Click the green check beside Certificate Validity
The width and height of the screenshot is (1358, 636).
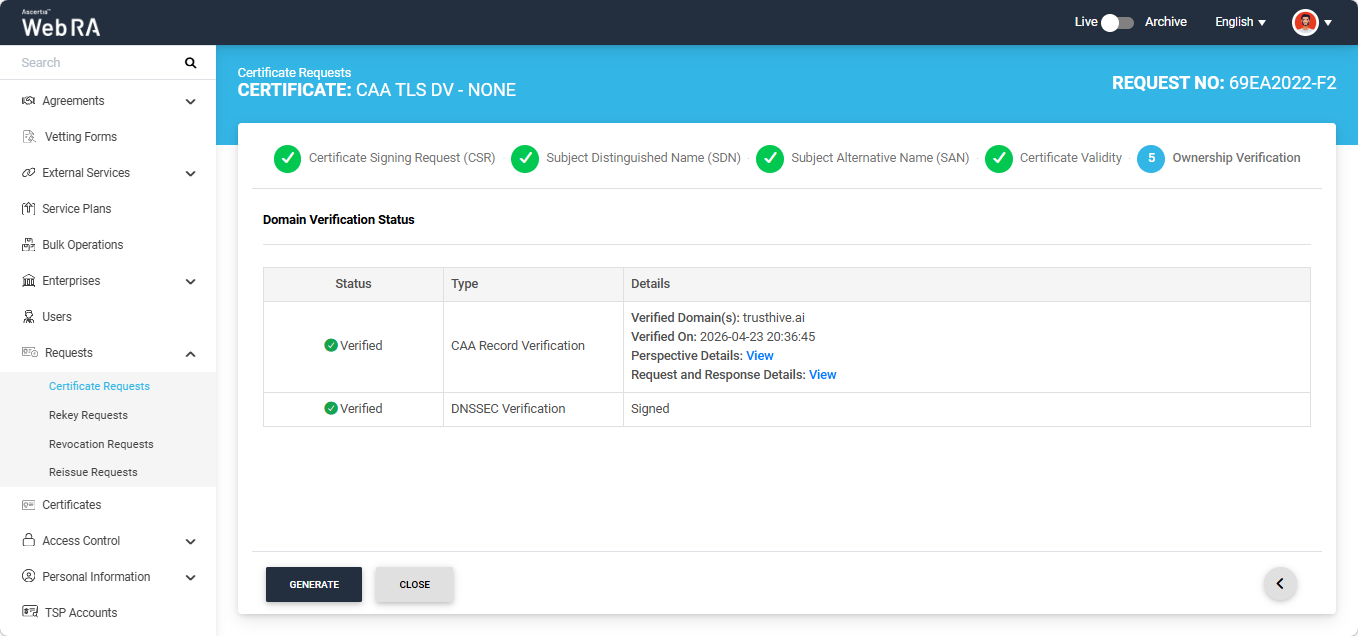pyautogui.click(x=999, y=159)
